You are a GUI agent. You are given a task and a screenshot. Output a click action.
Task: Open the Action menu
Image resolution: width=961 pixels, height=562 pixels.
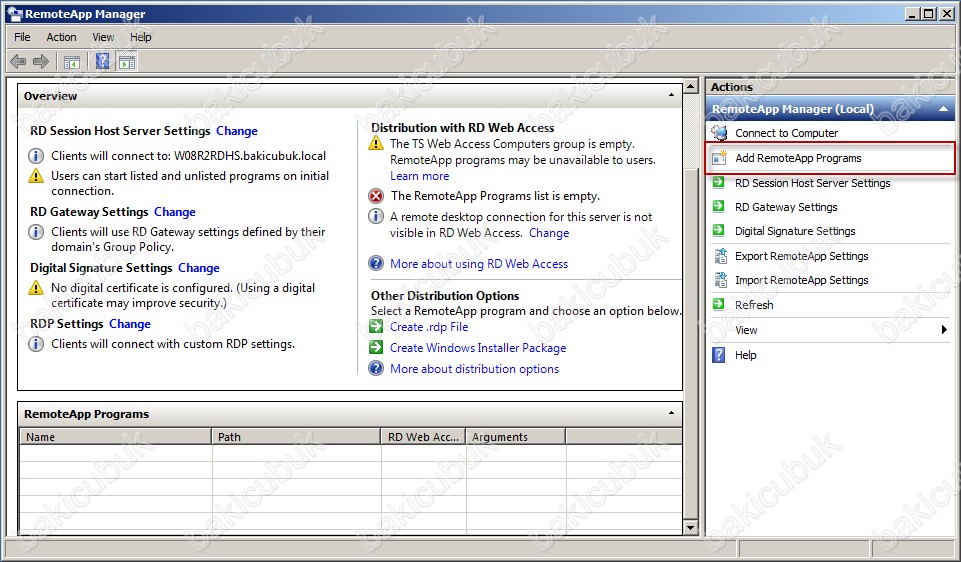(61, 37)
